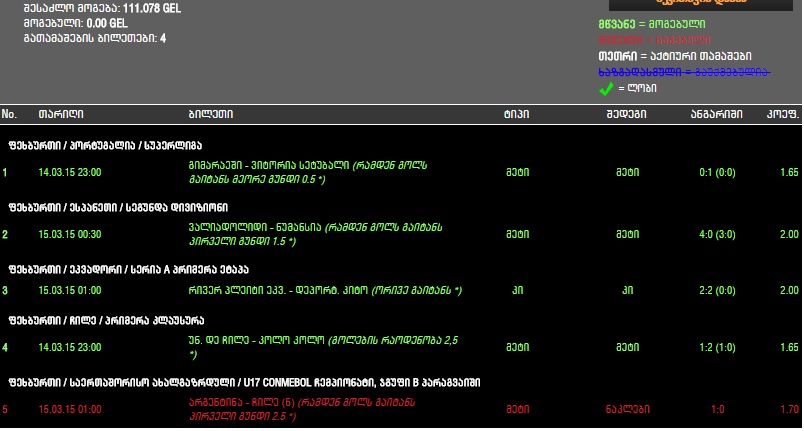Click "გათამაშების ბილეთები: 4" text
The image size is (804, 431).
click(x=95, y=38)
